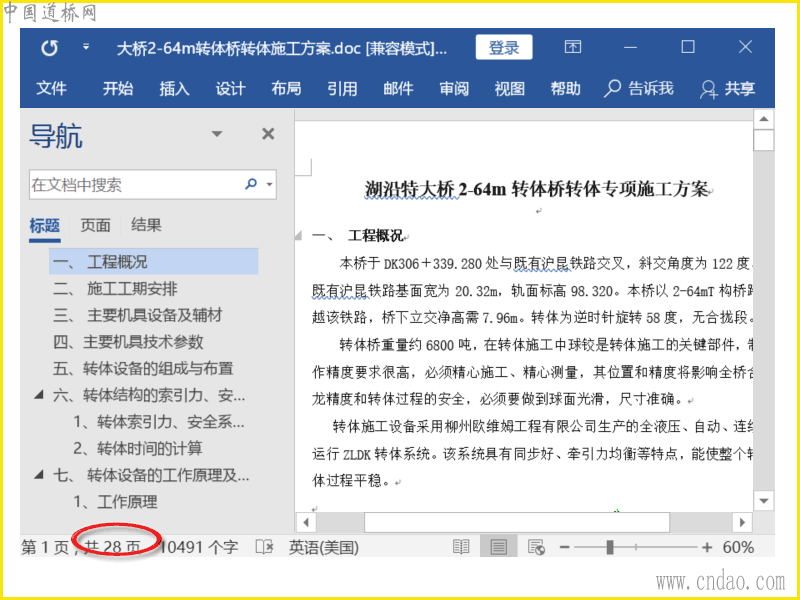
Task: Open the 布局 ribbon tab
Action: click(286, 88)
